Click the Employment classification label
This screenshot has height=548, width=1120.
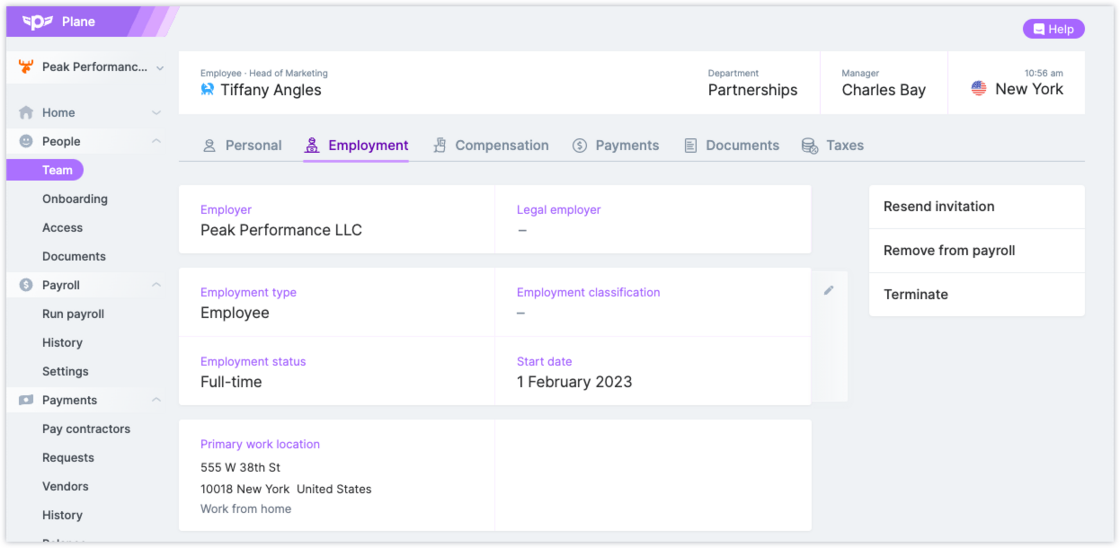pos(589,292)
